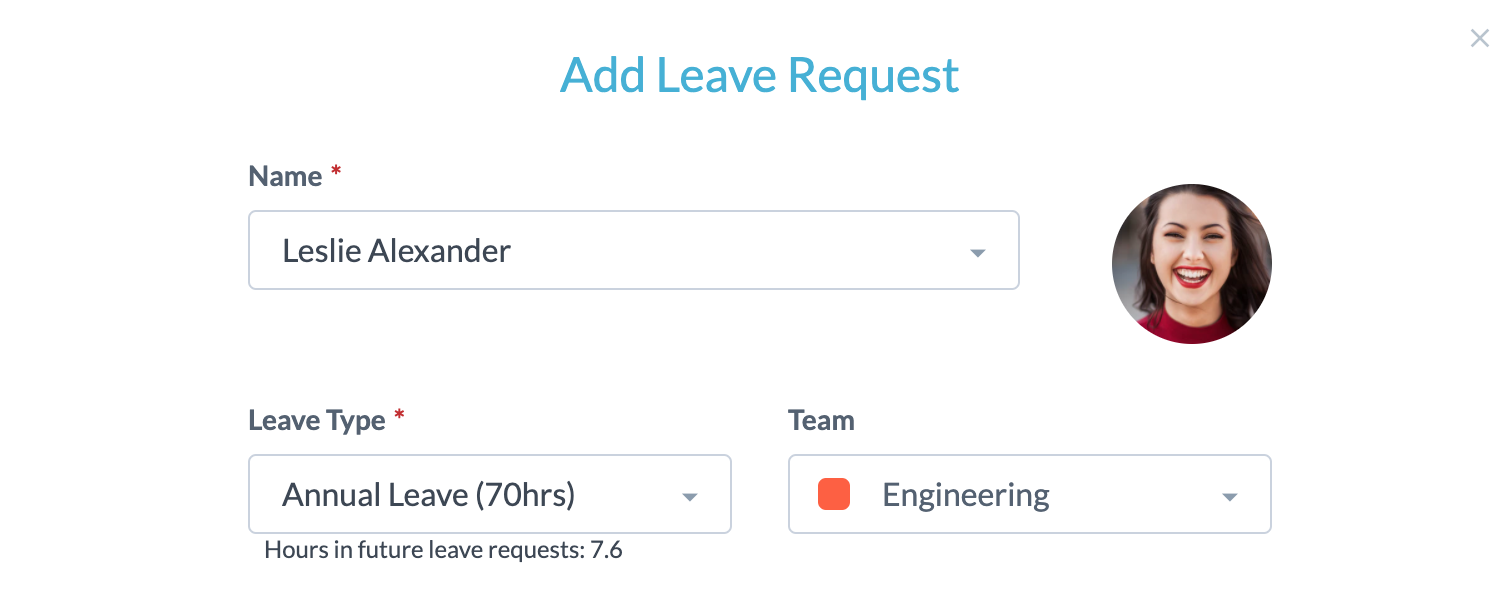The image size is (1508, 604).
Task: Click the hours in future leave requests text
Action: click(443, 550)
